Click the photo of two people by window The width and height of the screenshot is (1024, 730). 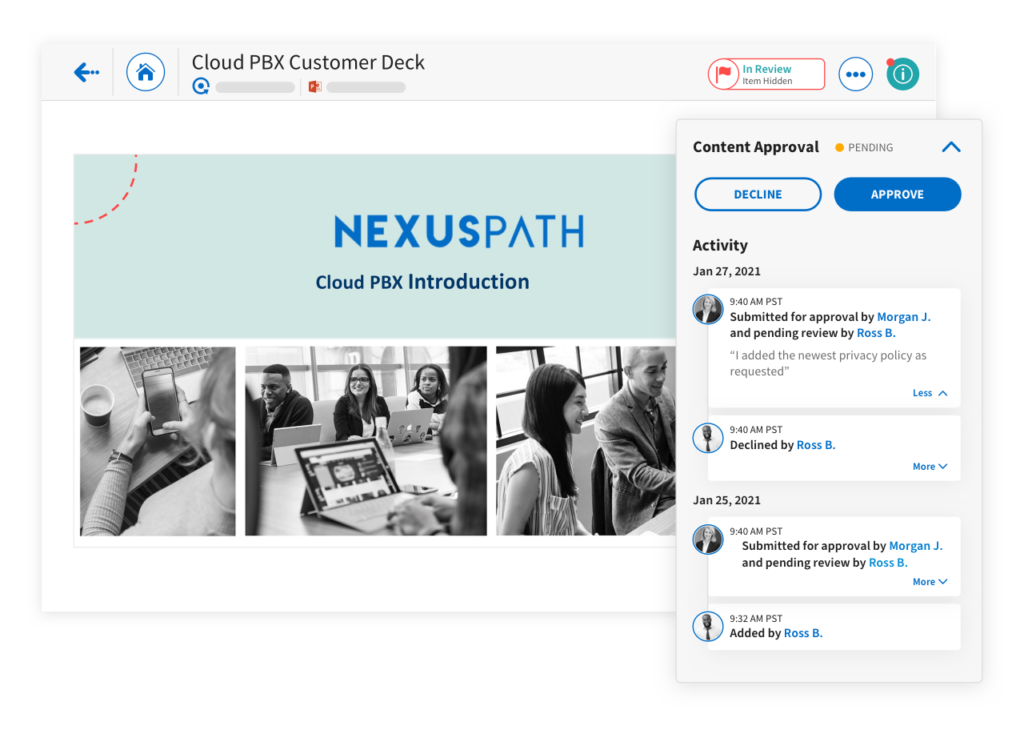586,441
